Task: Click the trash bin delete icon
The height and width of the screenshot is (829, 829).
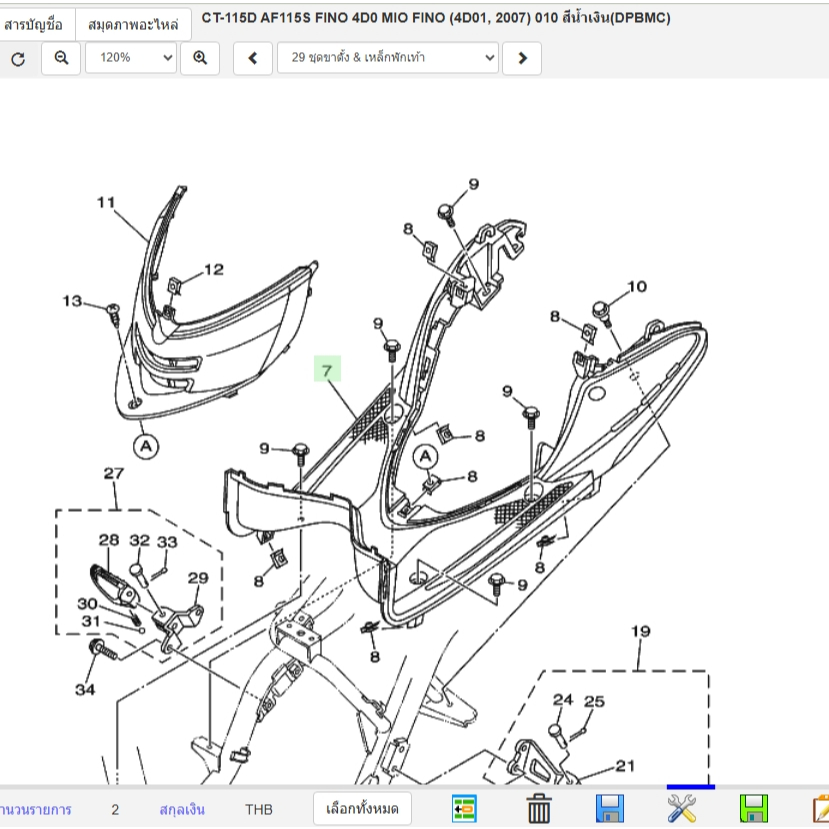Action: [539, 808]
